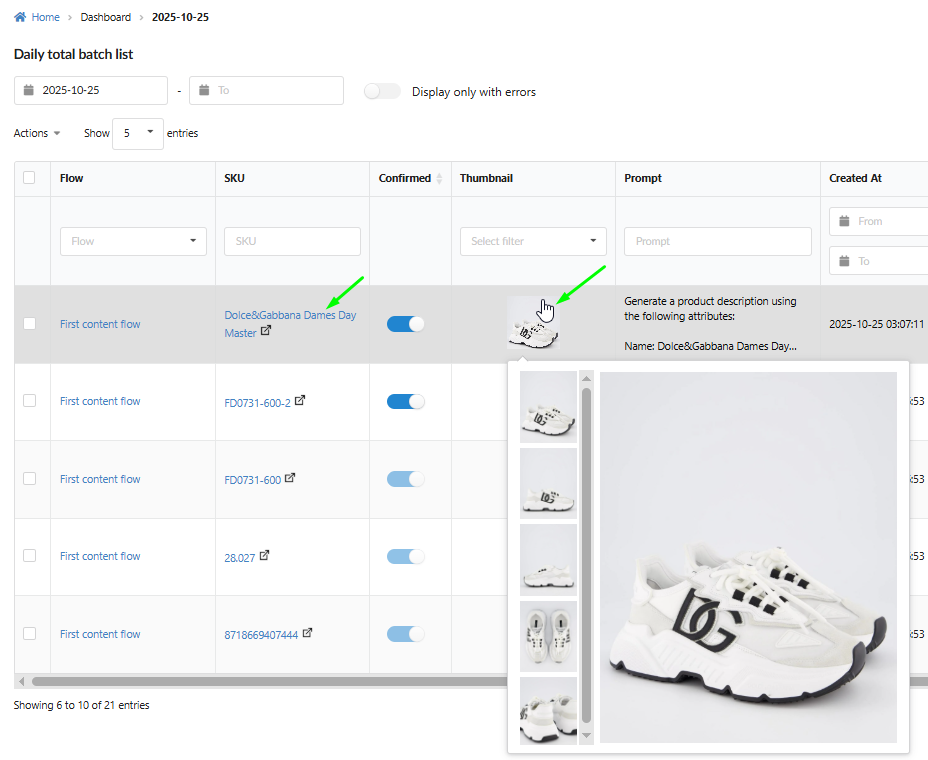
Task: Toggle Display only with errors switch
Action: (382, 91)
